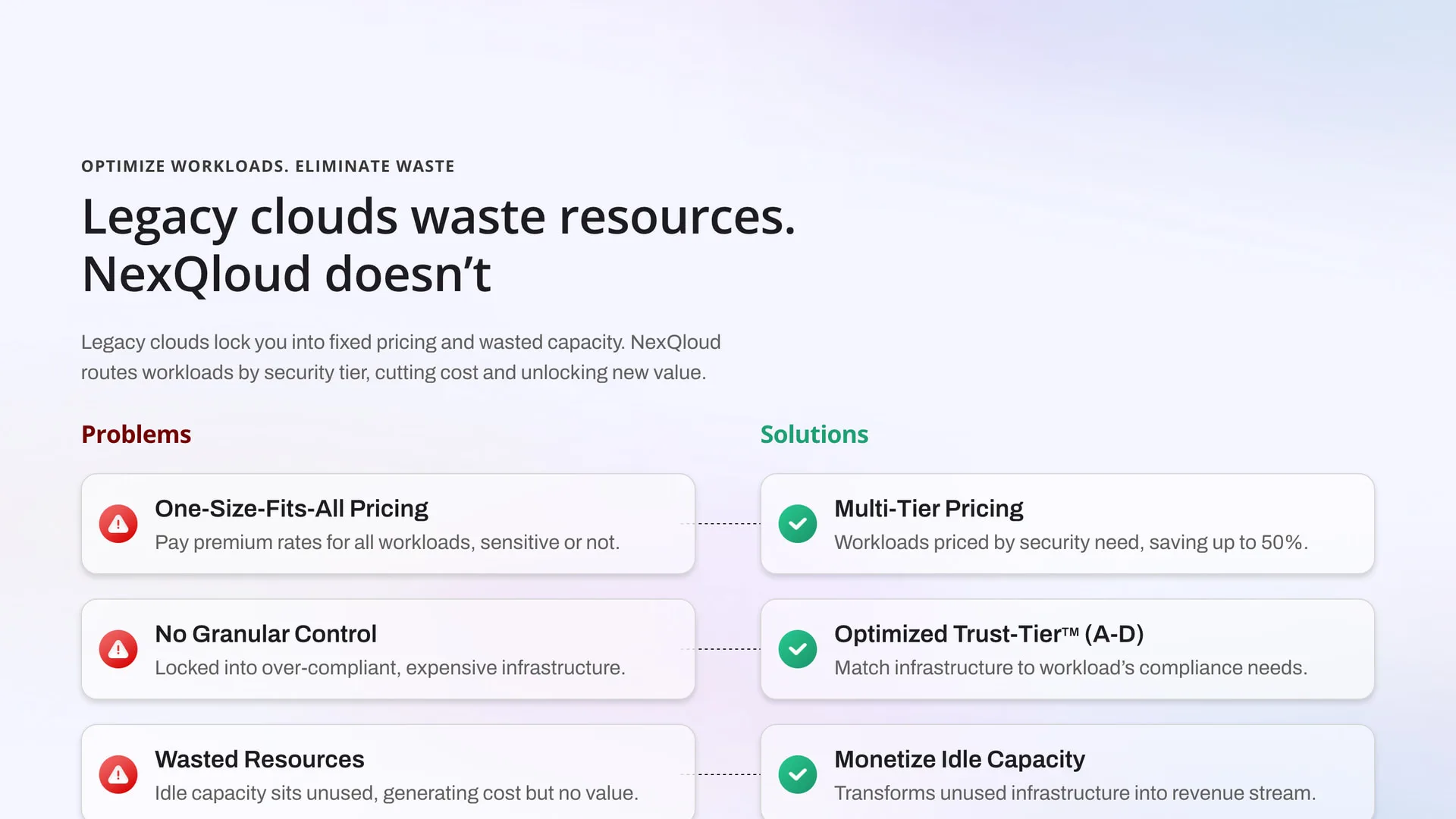Click 'Transforms unused infrastructure into revenue stream.' text
The image size is (1456, 819).
click(x=1075, y=793)
